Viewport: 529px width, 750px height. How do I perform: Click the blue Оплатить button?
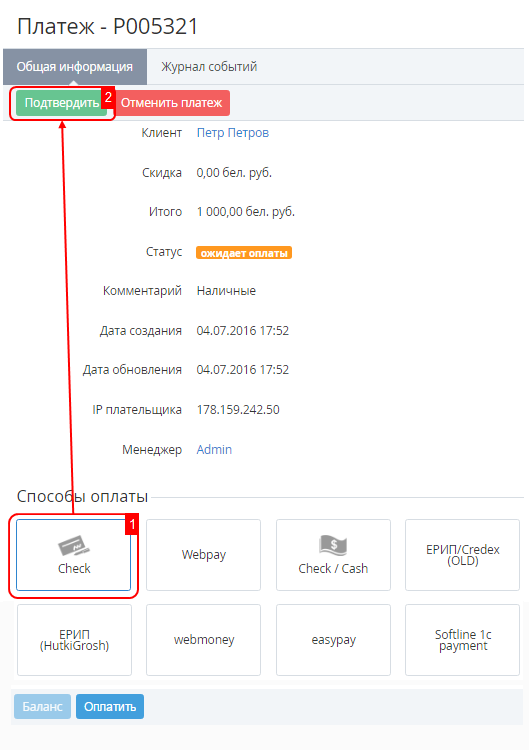point(110,706)
